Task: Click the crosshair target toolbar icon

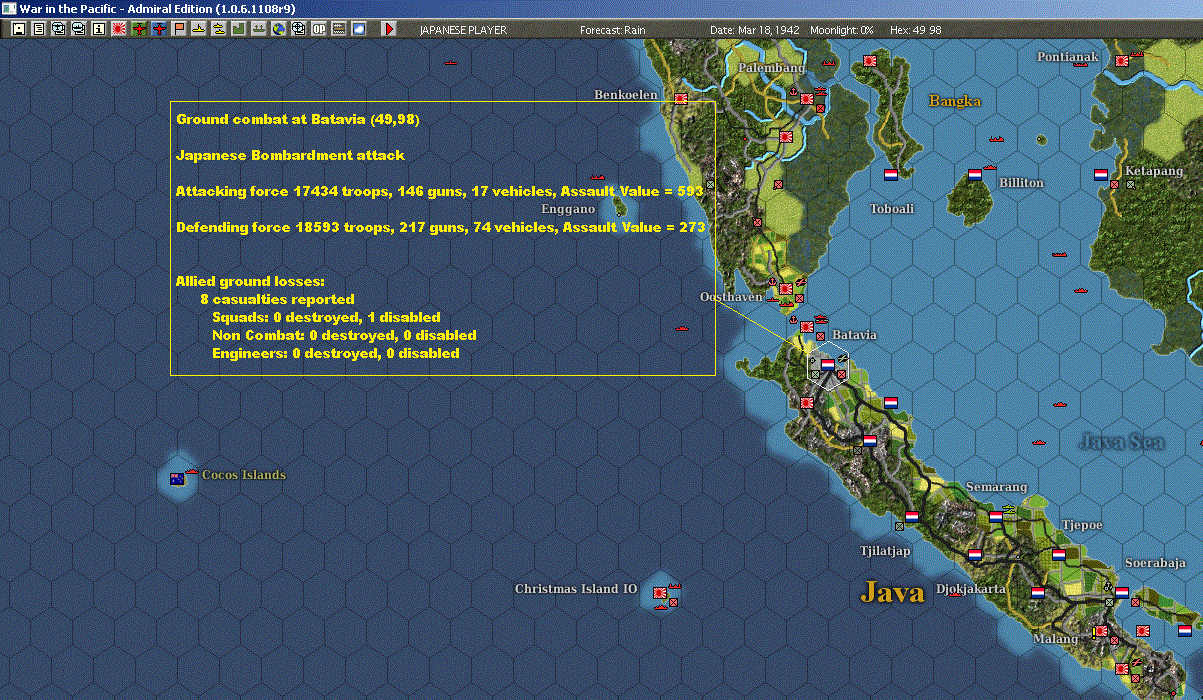Action: (298, 29)
